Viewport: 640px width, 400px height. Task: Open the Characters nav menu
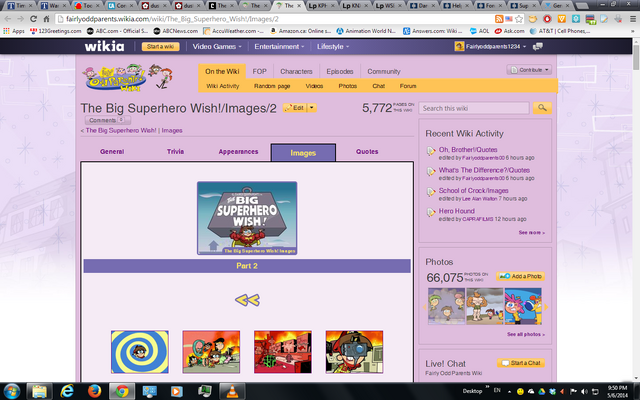click(296, 71)
